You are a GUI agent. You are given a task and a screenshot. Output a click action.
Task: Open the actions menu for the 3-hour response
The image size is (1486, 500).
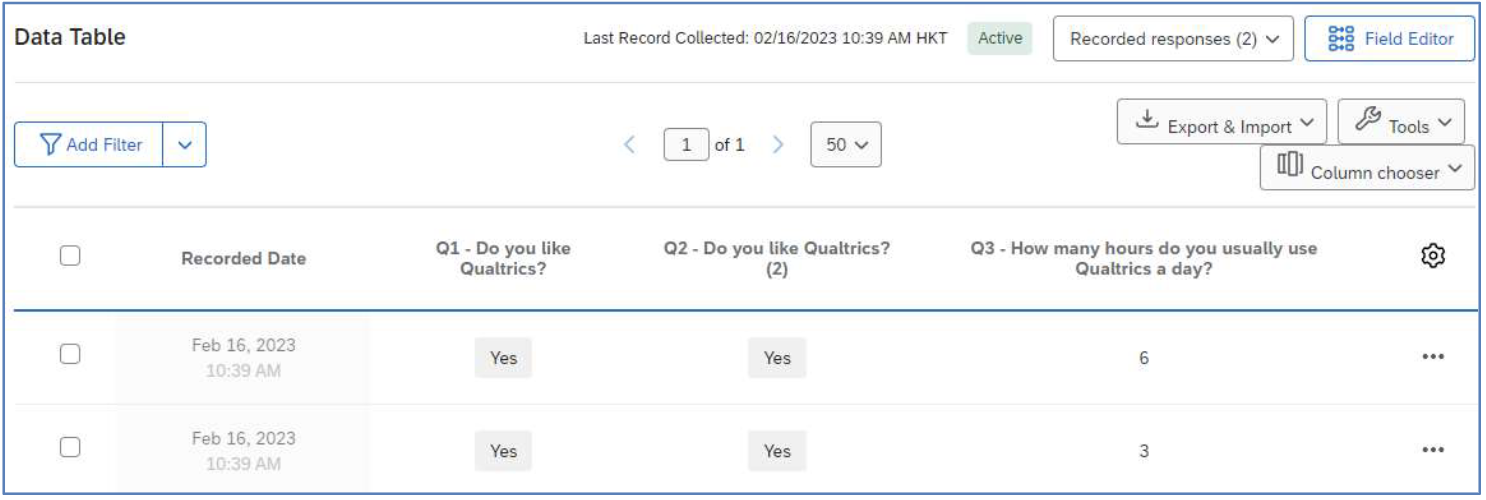[1434, 451]
